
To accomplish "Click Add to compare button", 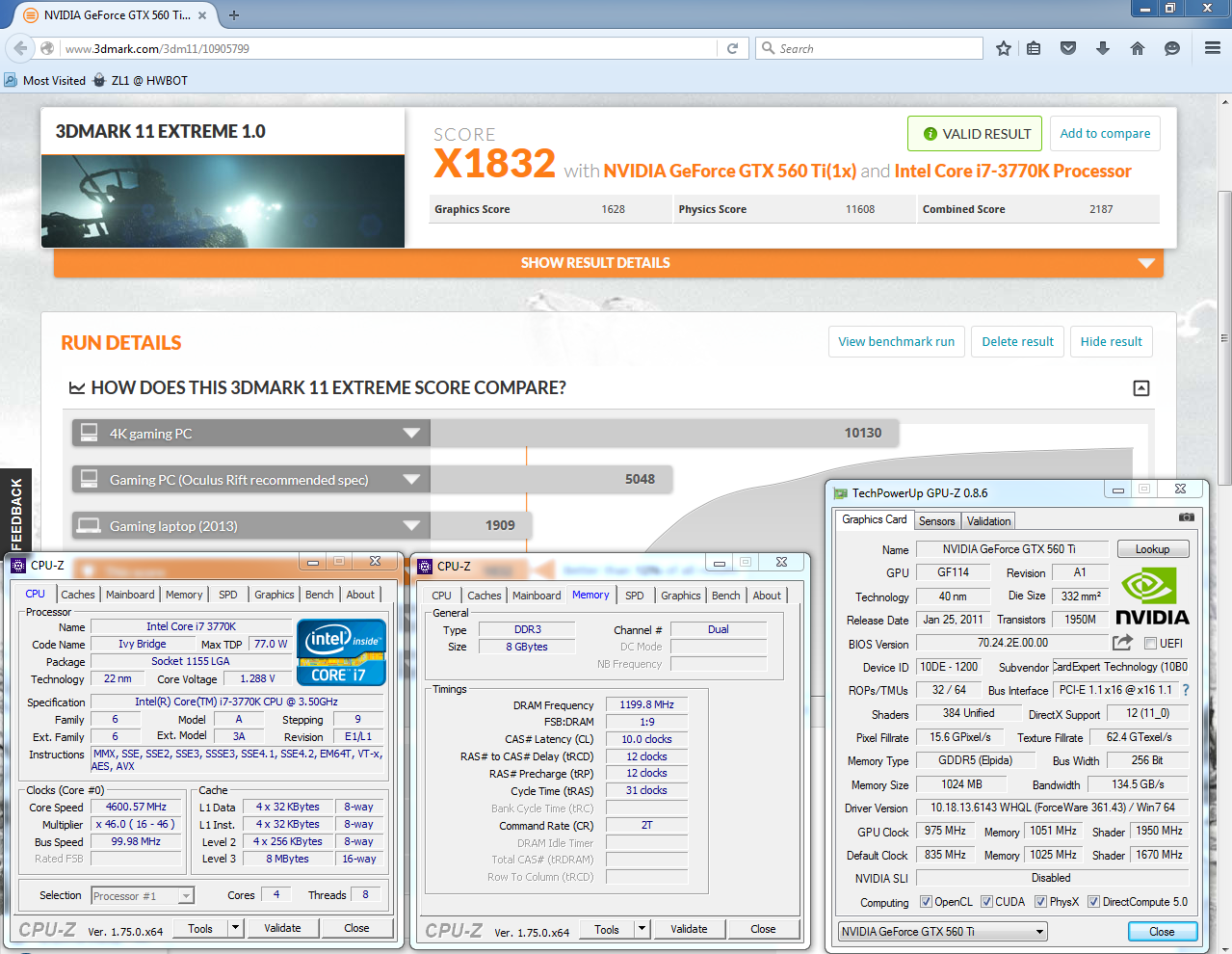I will point(1105,134).
